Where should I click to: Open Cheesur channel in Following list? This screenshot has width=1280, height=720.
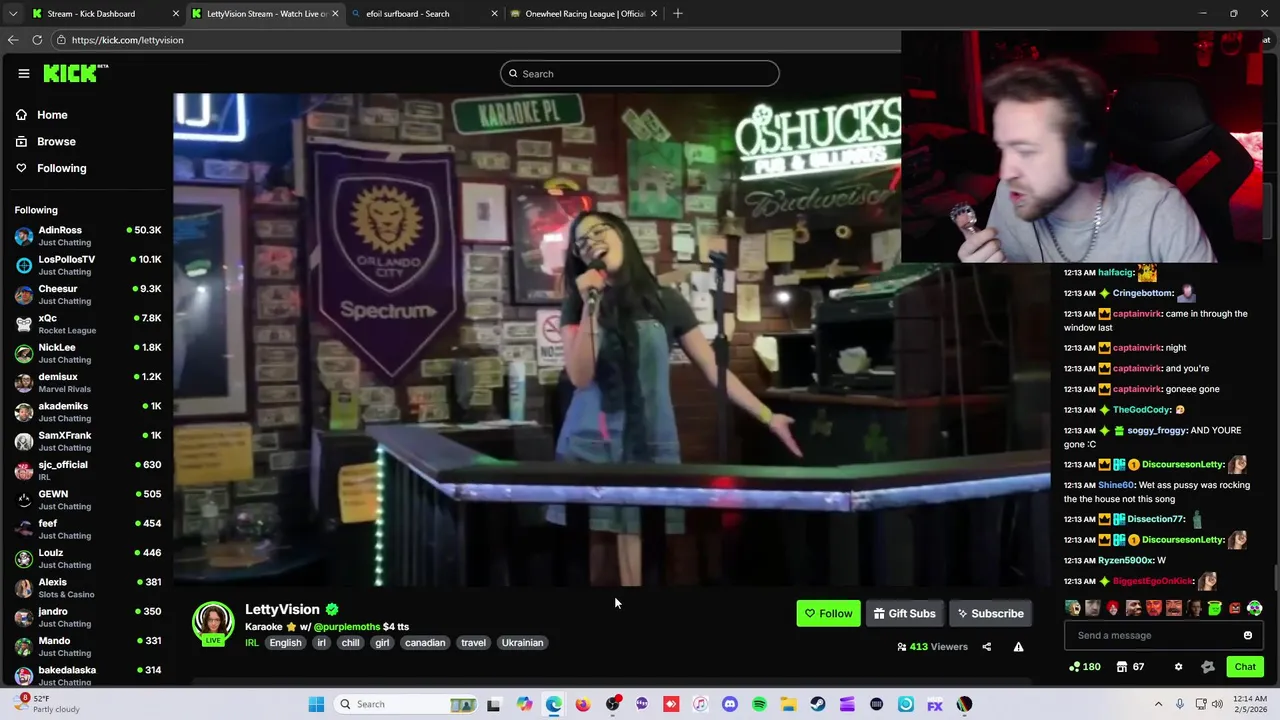coord(88,294)
